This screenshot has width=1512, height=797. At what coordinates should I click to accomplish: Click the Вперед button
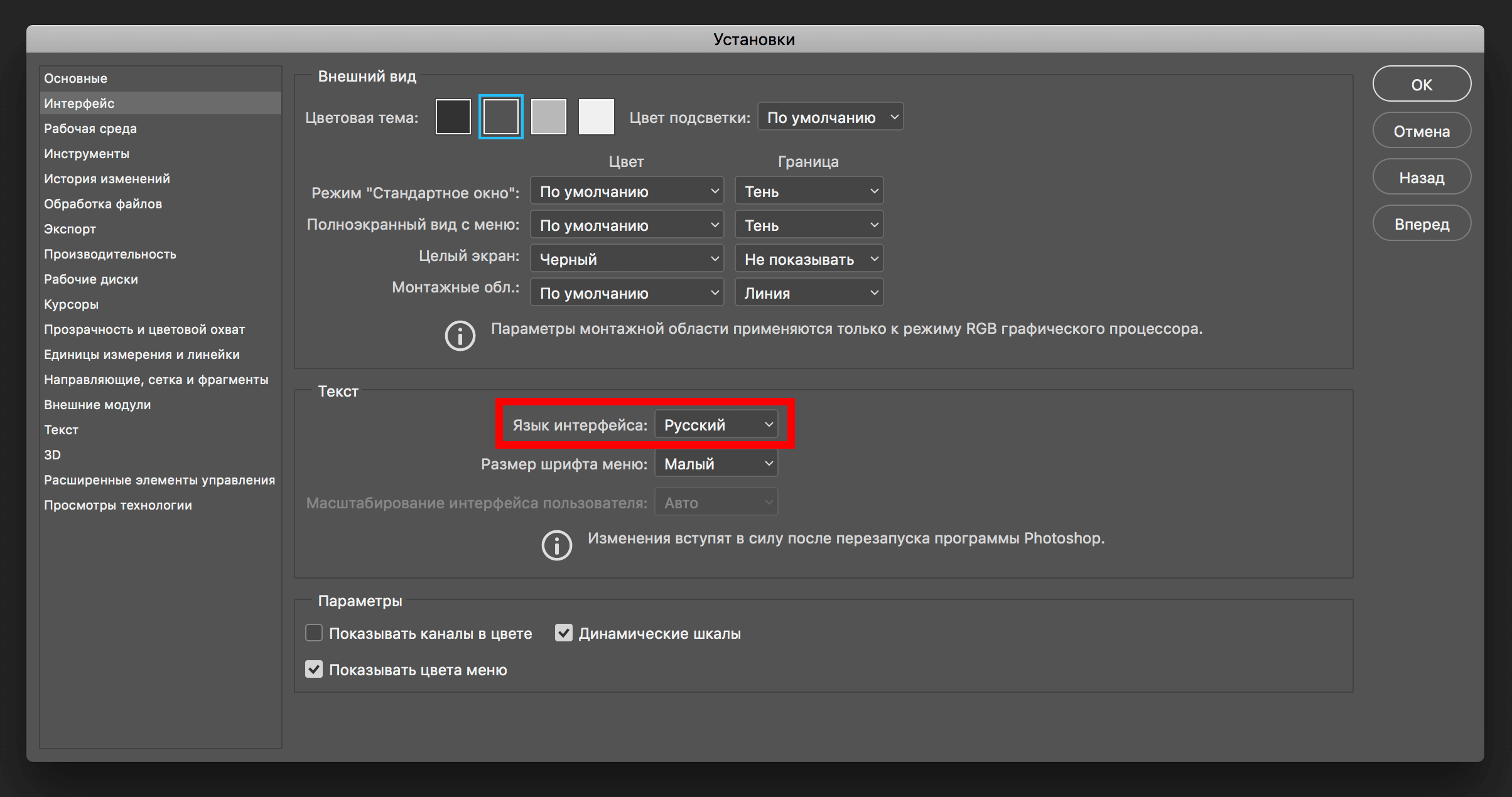1421,224
